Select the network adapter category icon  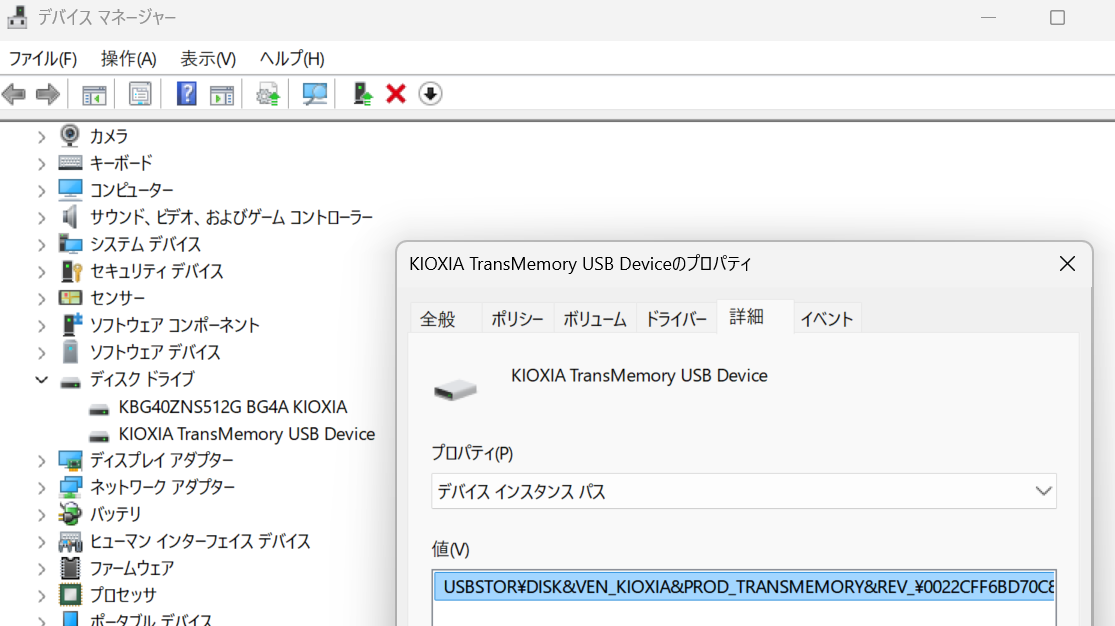(x=70, y=487)
